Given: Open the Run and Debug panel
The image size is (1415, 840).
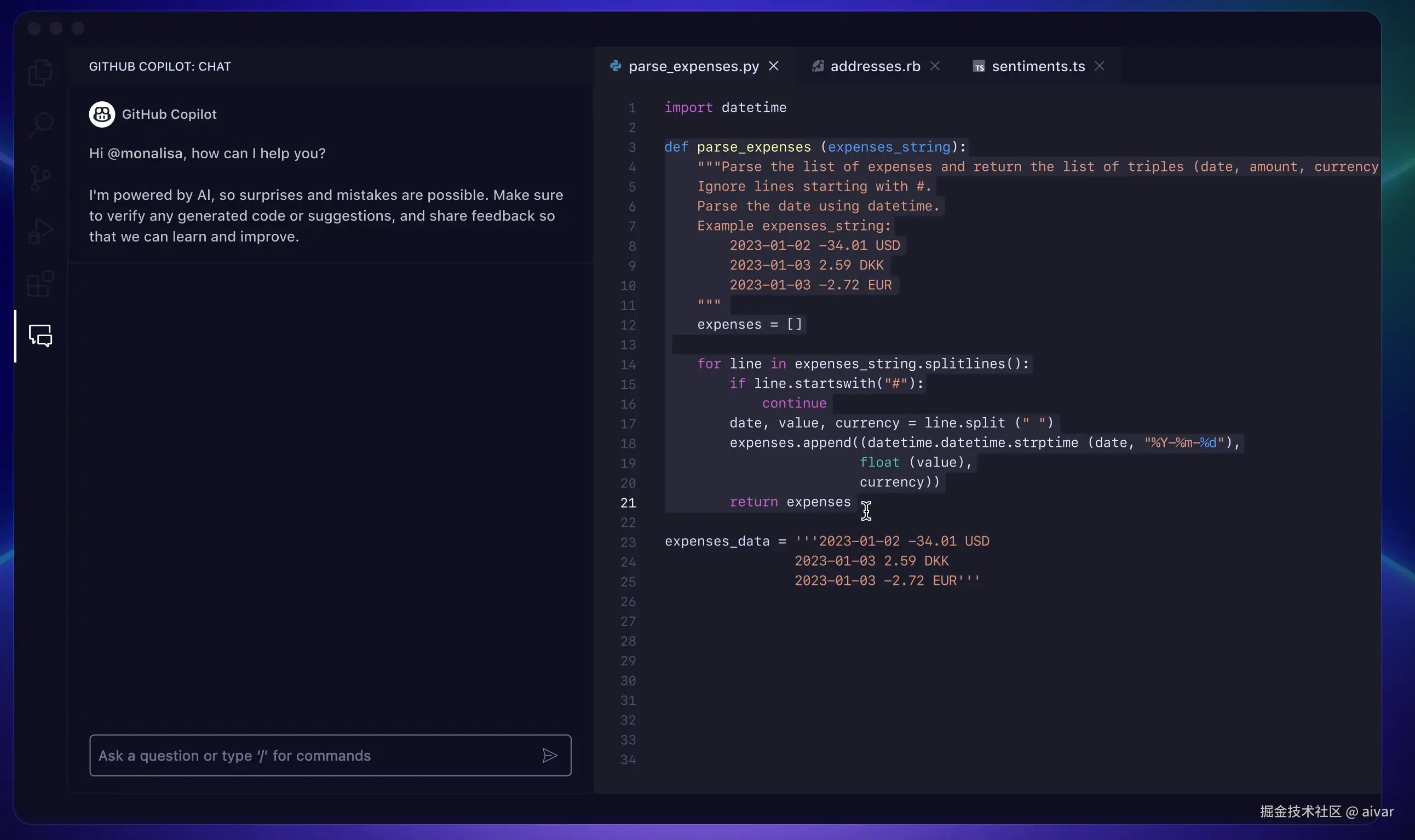Looking at the screenshot, I should coord(39,230).
